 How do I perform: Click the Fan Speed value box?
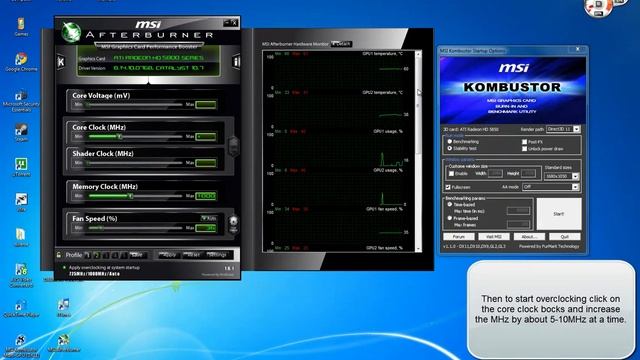206,228
